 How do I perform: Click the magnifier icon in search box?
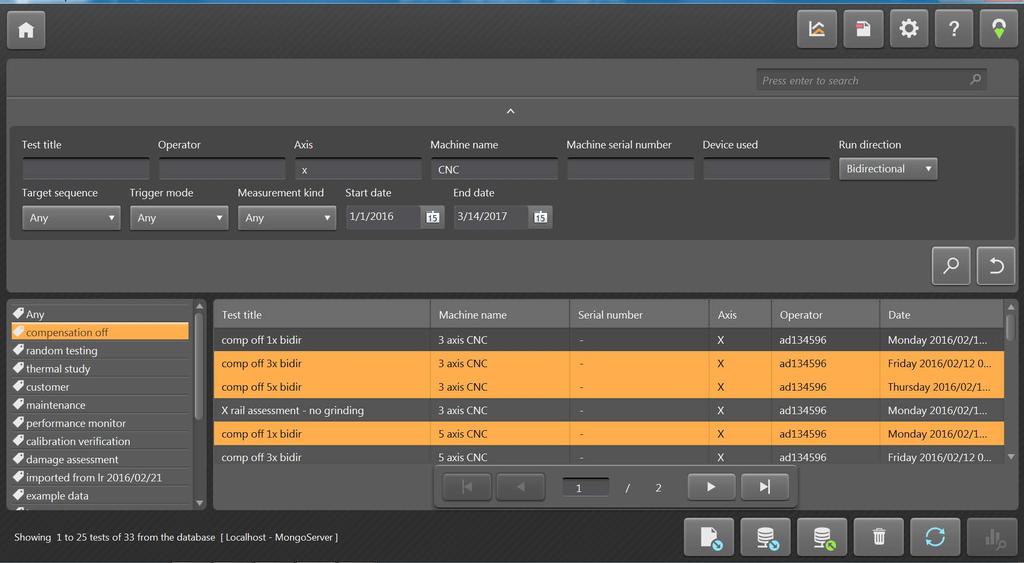976,80
